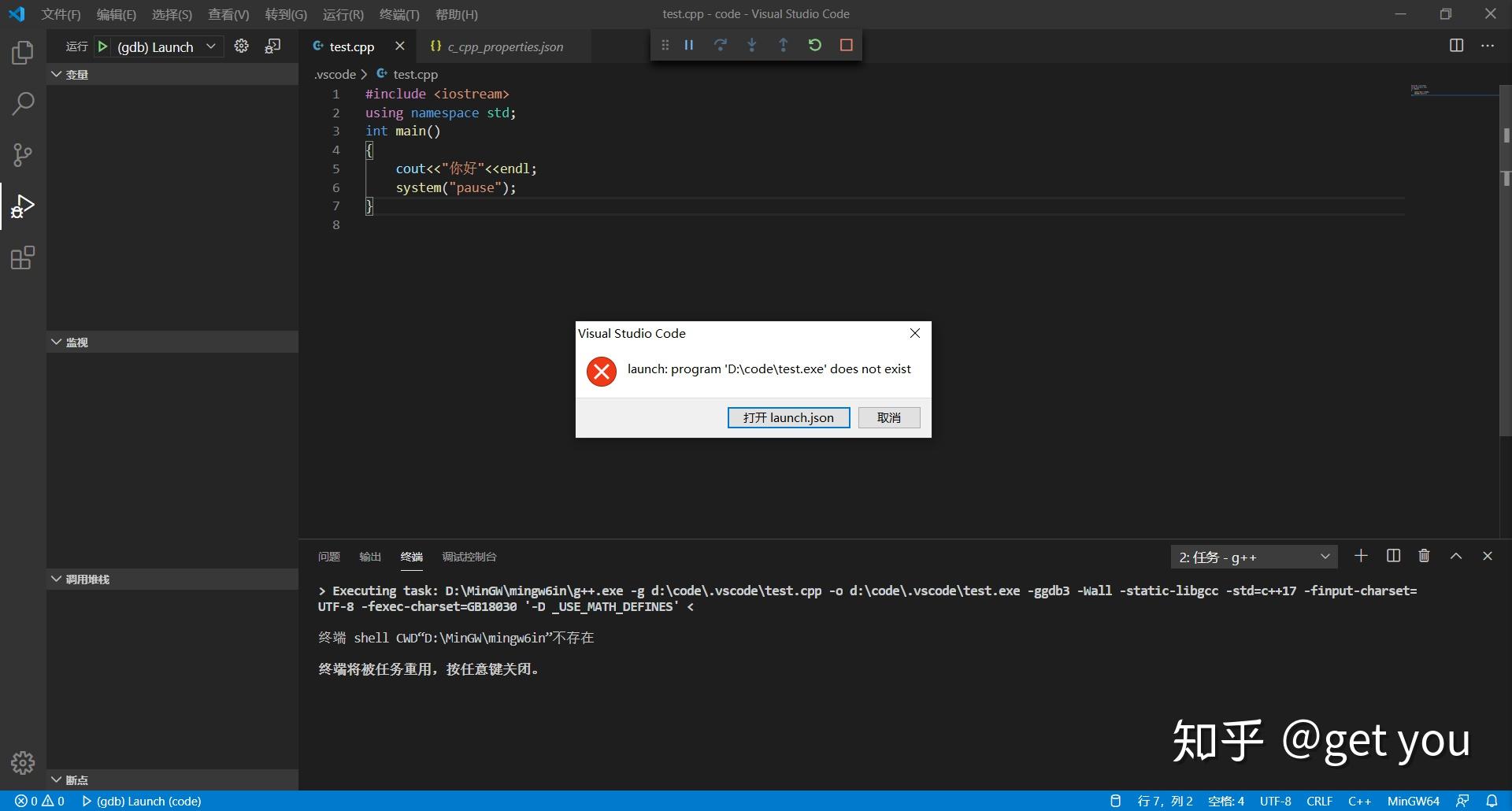Pause the running debug session
1512x811 pixels.
point(689,45)
